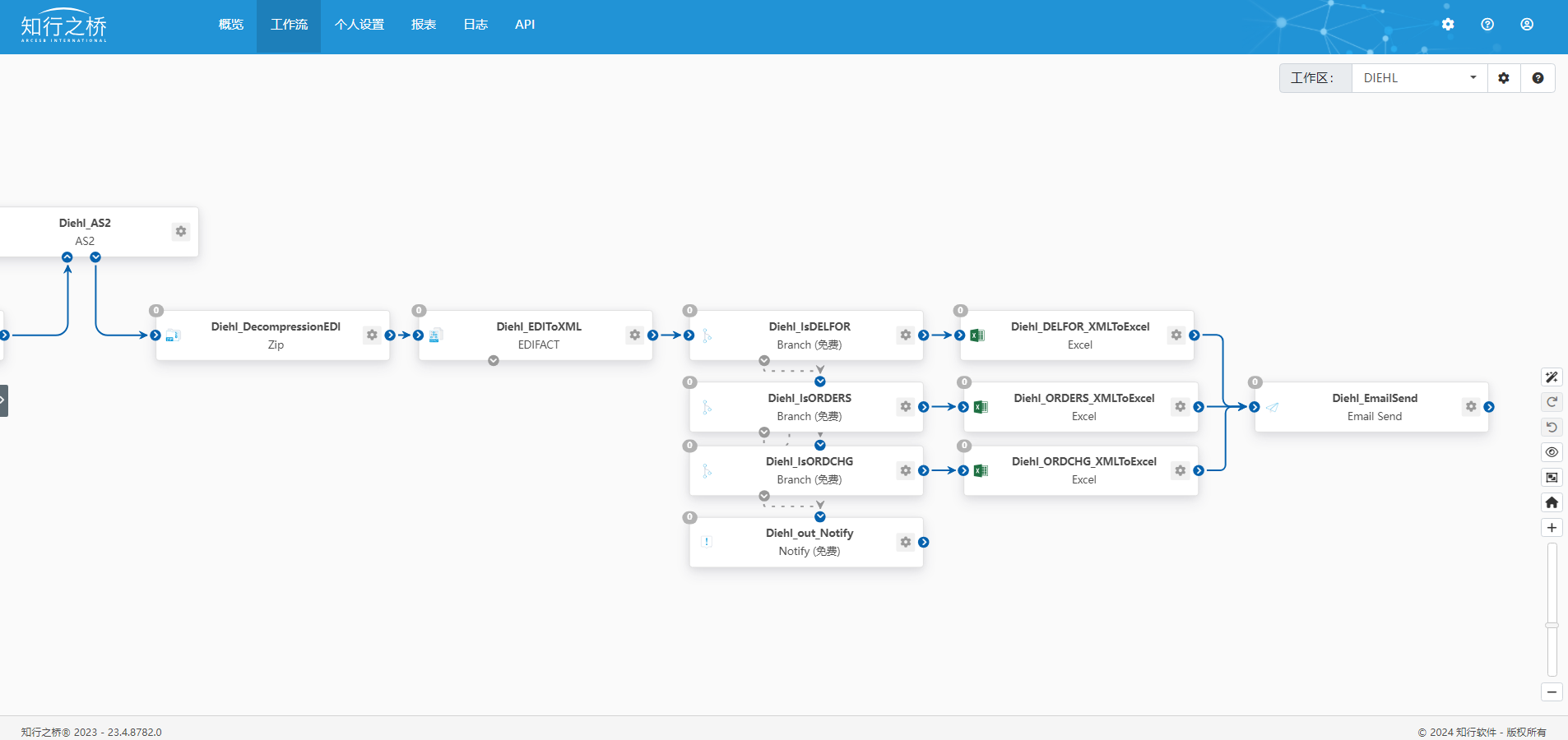Image resolution: width=1568 pixels, height=740 pixels.
Task: Click the home reset view button
Action: [x=1552, y=502]
